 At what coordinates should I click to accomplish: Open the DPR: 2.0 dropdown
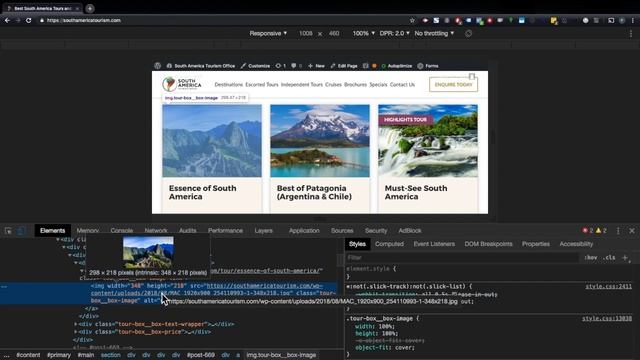[394, 33]
